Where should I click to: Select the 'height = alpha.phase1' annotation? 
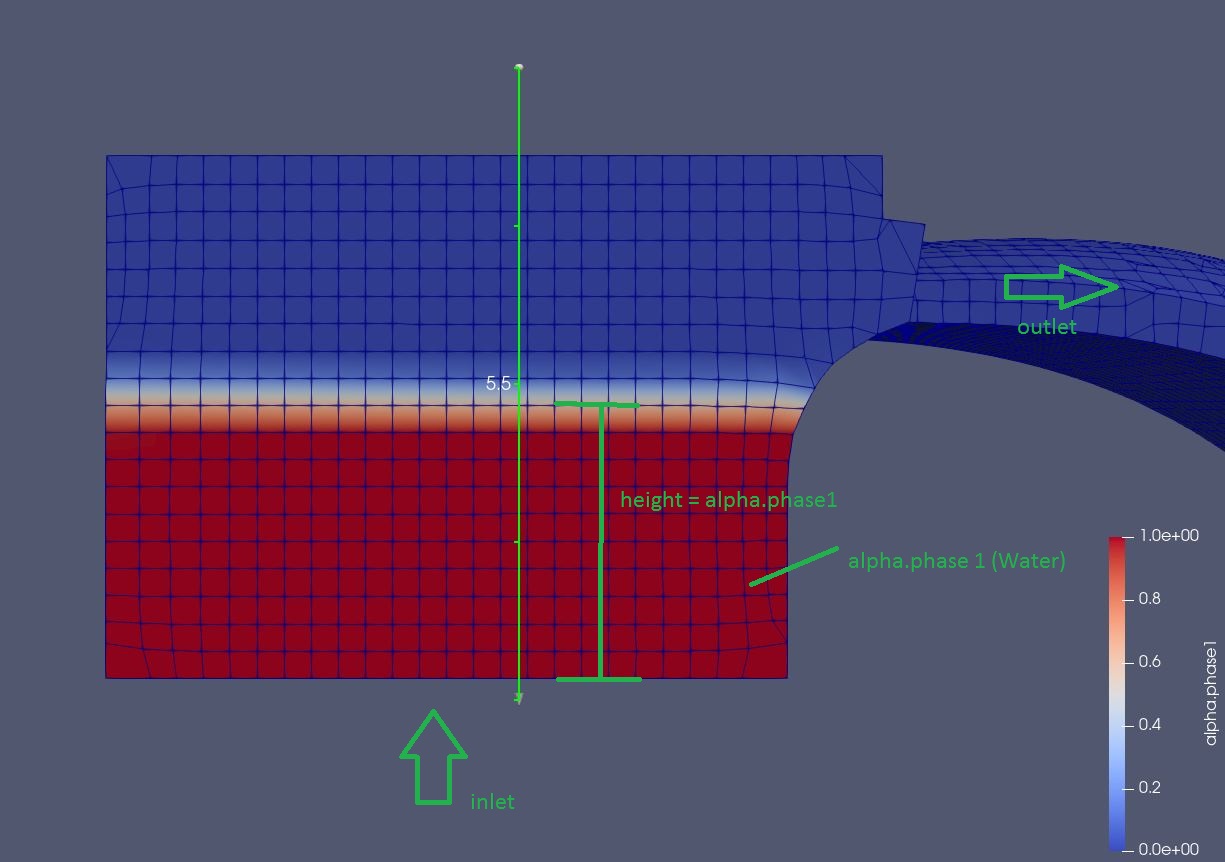pos(728,500)
